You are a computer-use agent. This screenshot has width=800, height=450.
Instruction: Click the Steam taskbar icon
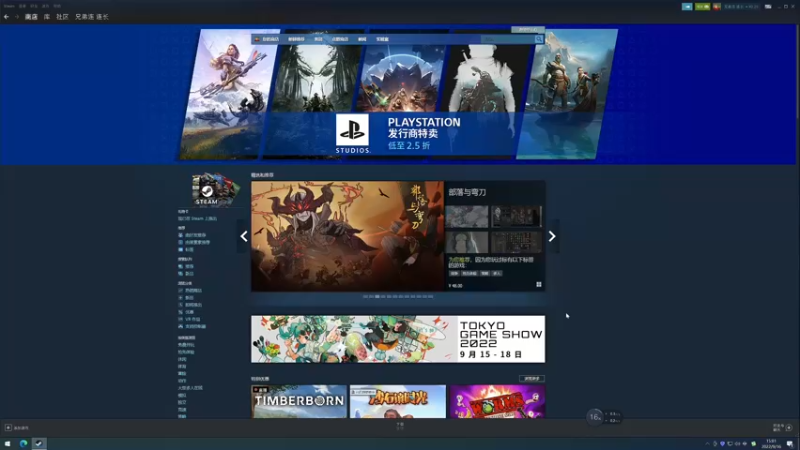39,443
